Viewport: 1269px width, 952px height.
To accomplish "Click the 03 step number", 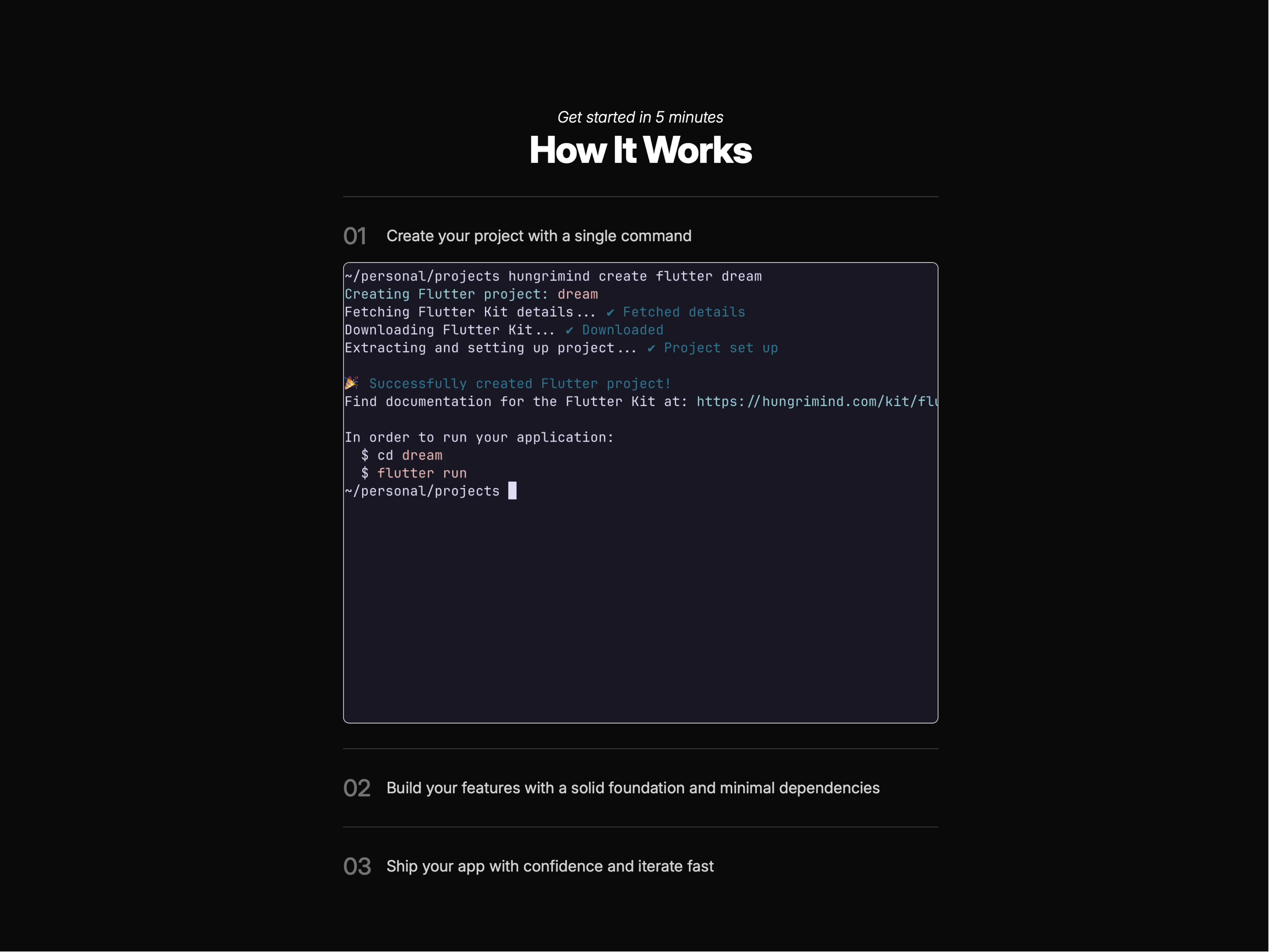I will [x=357, y=866].
